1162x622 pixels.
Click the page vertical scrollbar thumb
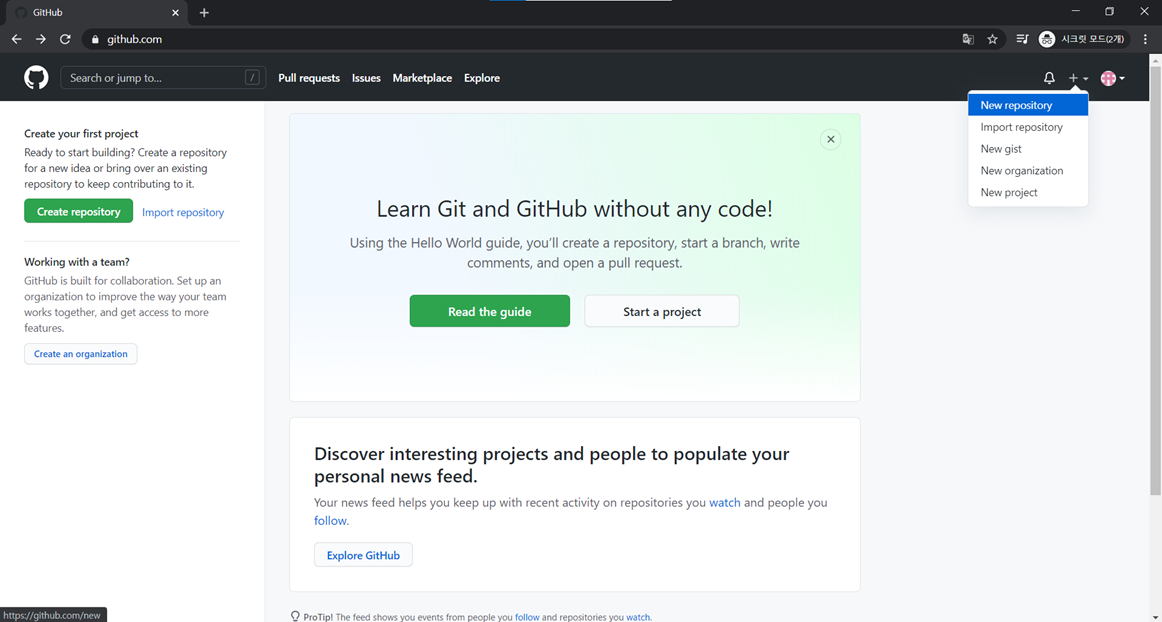(1155, 282)
